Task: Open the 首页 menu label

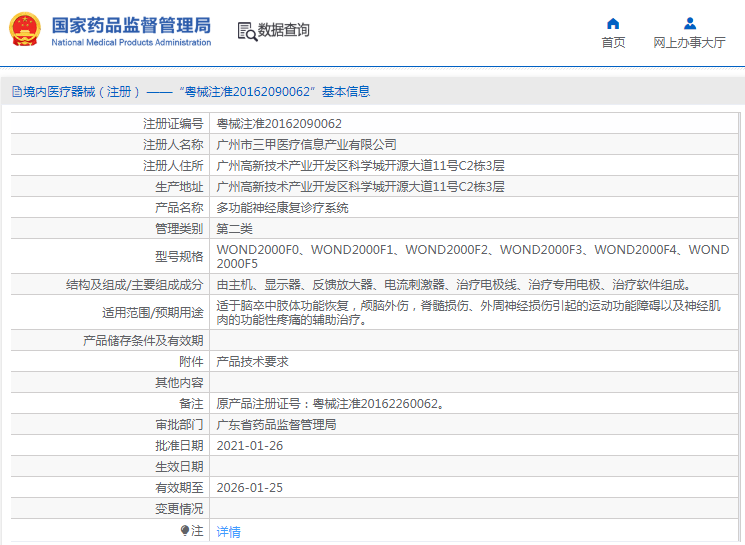Action: [613, 42]
